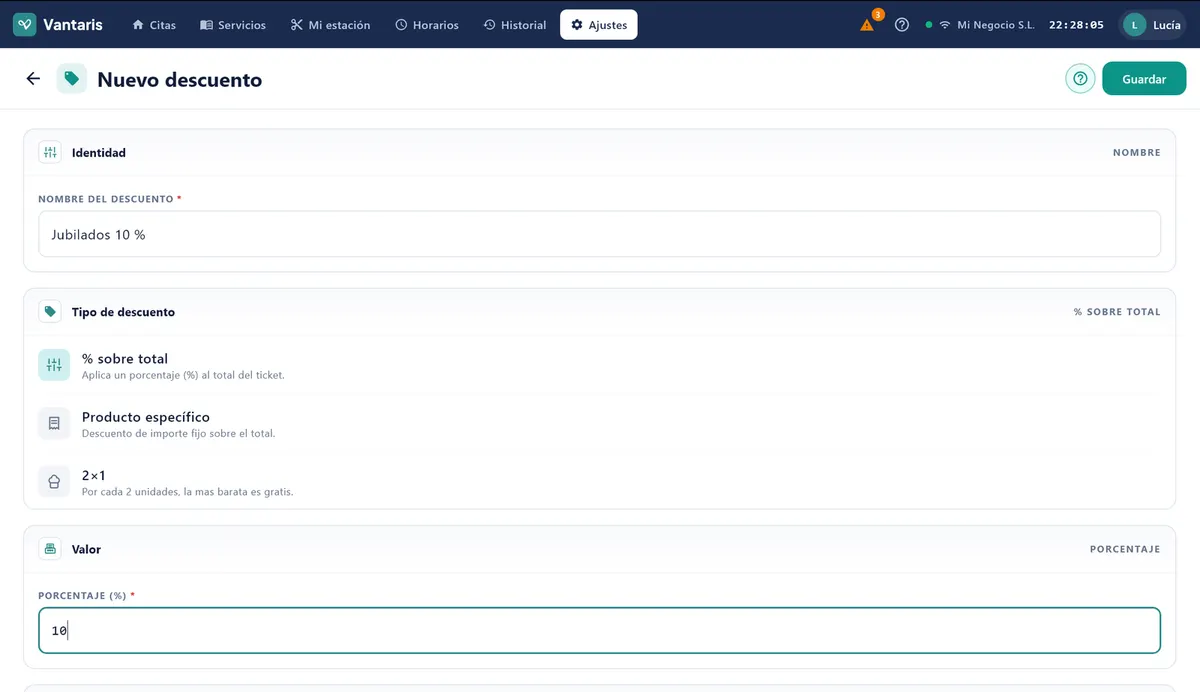Screen dimensions: 1200x692
Task: Select the % sobre total discount type
Action: (x=599, y=365)
